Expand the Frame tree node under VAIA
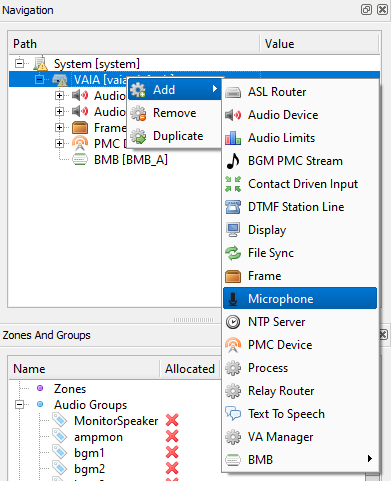This screenshot has width=391, height=481. pos(59,127)
